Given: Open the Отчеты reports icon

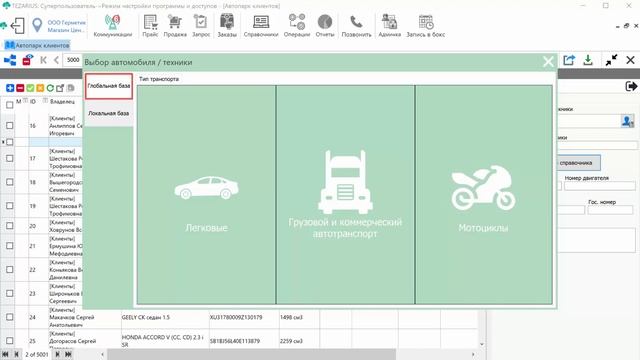Looking at the screenshot, I should (x=325, y=26).
